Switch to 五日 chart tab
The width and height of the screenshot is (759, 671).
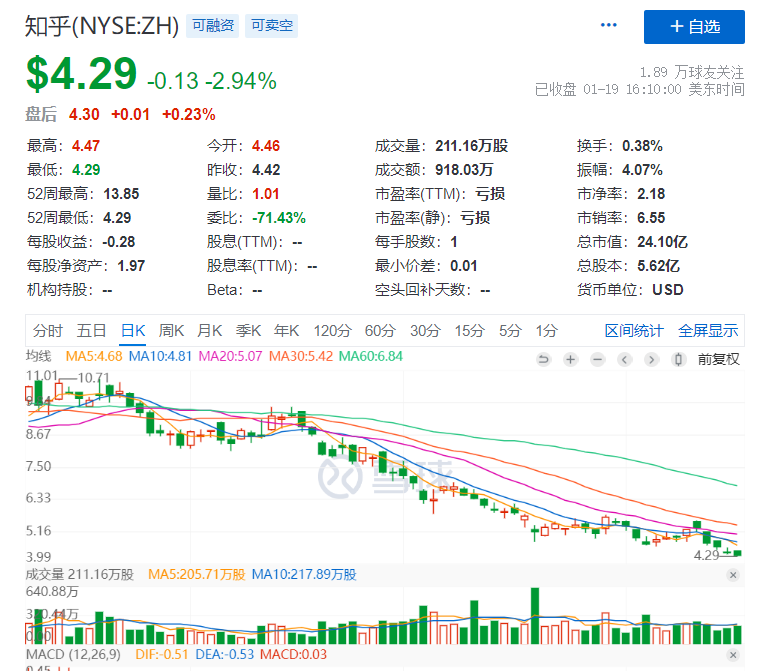tap(91, 331)
